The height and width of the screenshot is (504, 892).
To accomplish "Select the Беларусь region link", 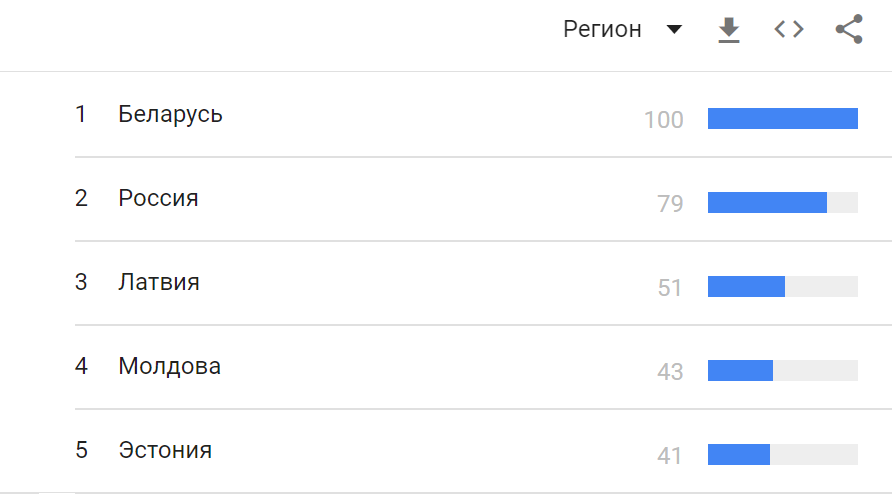I will click(x=170, y=114).
